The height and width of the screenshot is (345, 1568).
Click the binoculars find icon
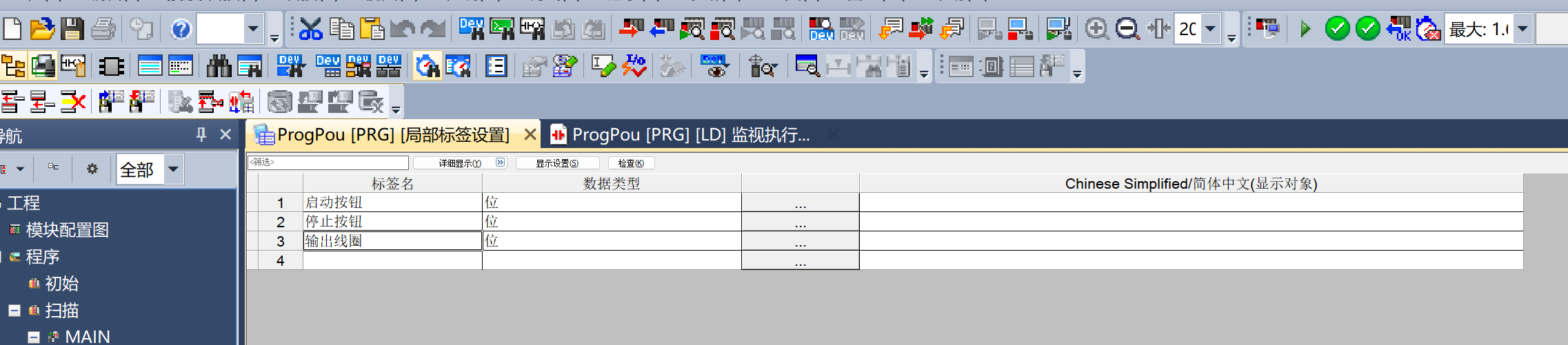pyautogui.click(x=219, y=66)
